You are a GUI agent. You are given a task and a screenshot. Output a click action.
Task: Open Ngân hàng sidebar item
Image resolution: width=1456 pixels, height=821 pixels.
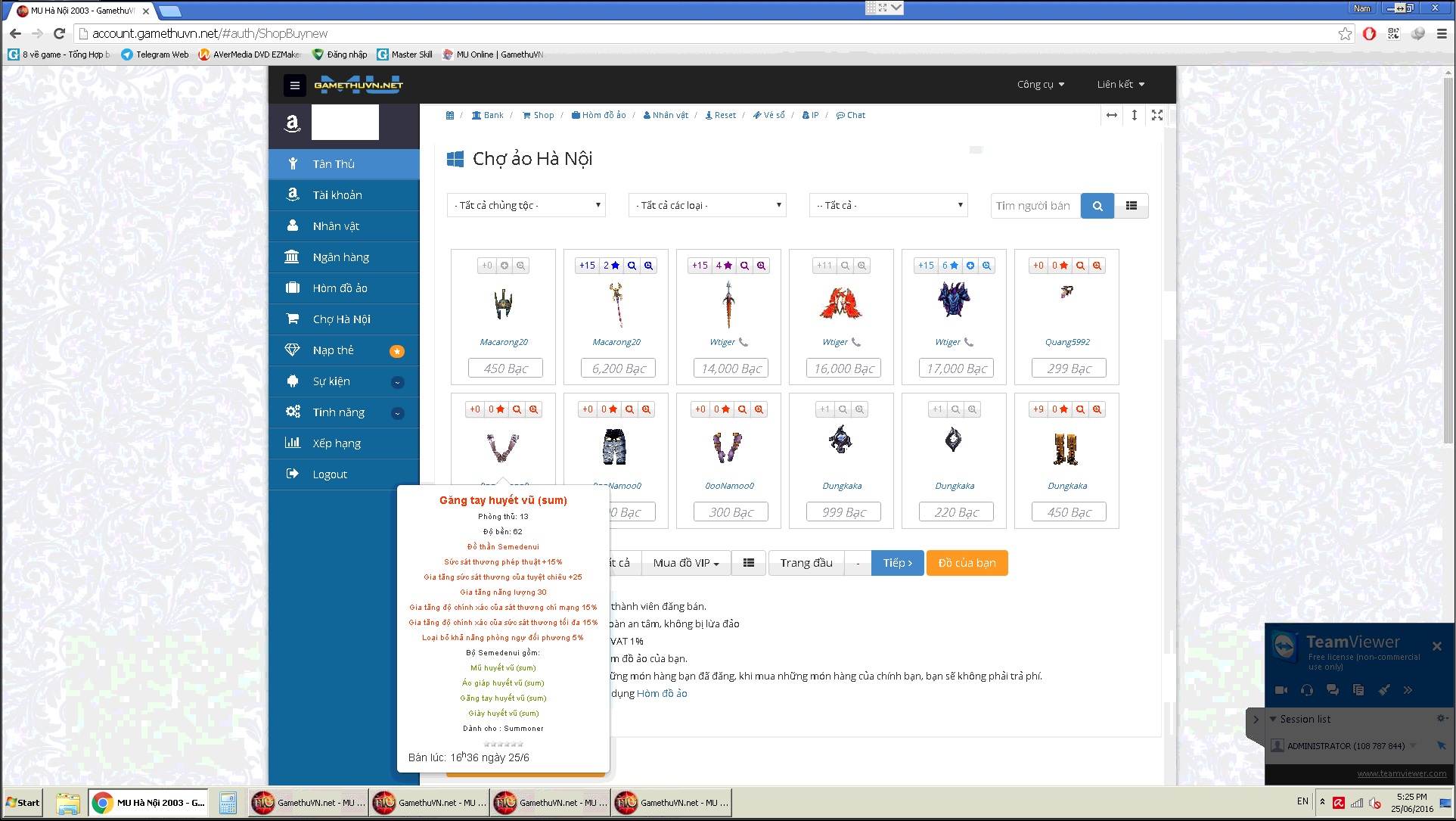344,257
